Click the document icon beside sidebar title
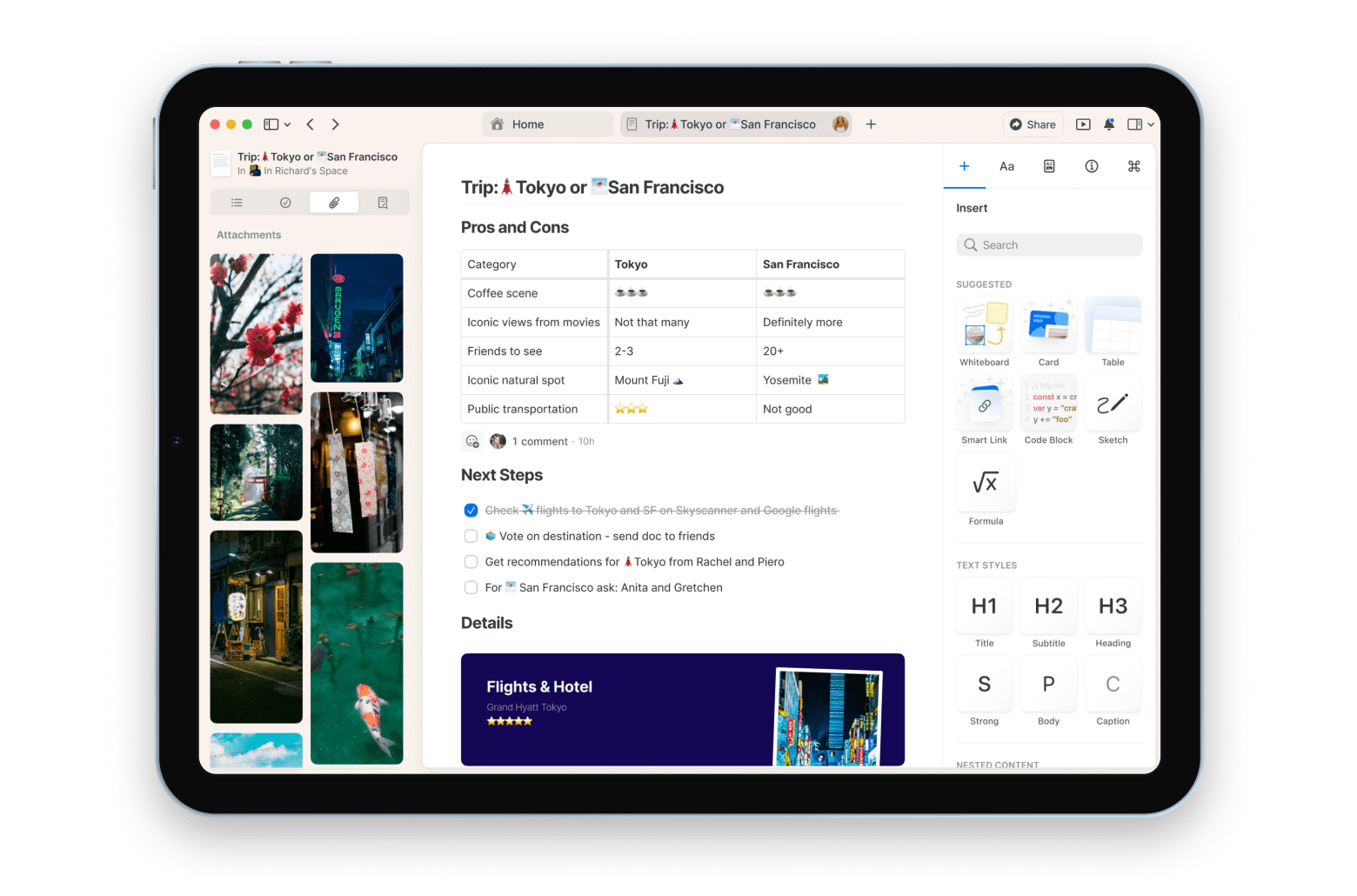This screenshot has height=896, width=1357. click(x=221, y=164)
